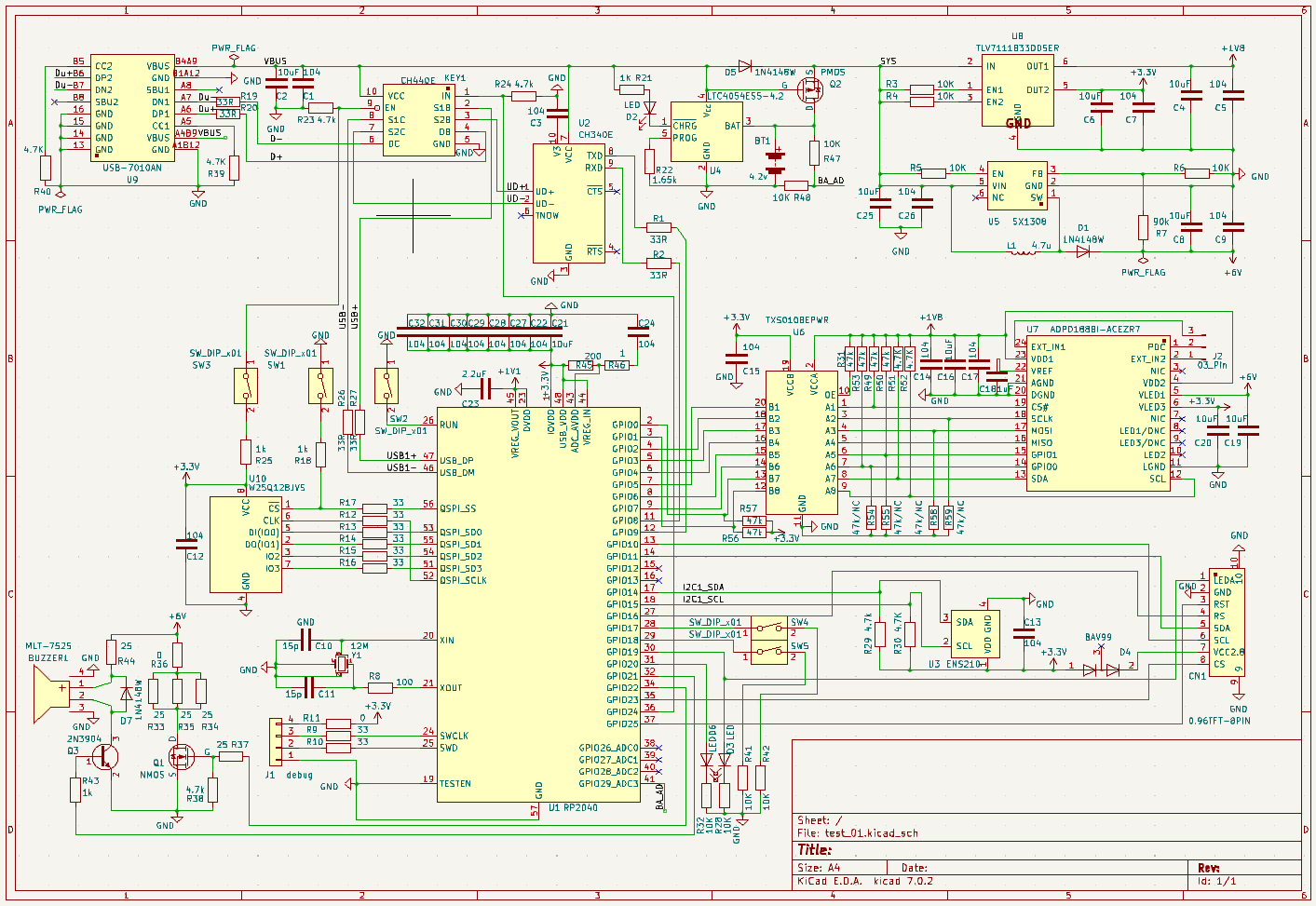1316x906 pixels.
Task: Click the File: test_01.kicad_sch field
Action: coord(857,833)
